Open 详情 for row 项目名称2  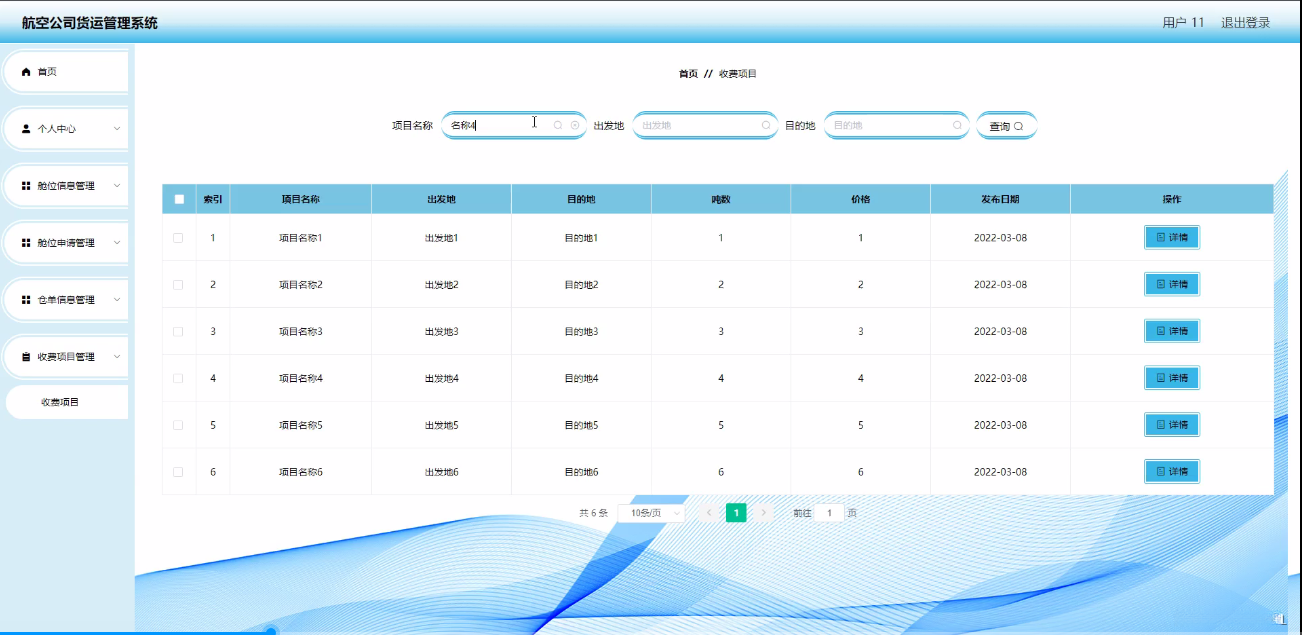click(1172, 284)
